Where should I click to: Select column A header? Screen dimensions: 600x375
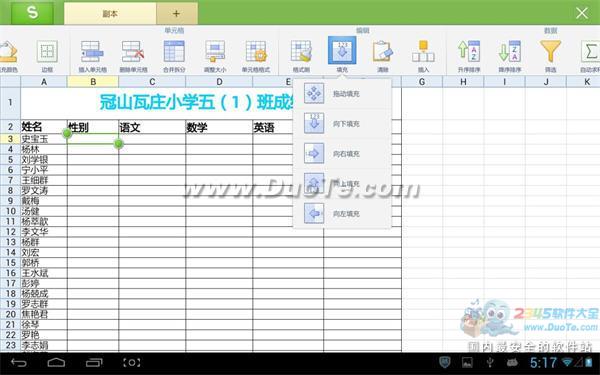(44, 82)
